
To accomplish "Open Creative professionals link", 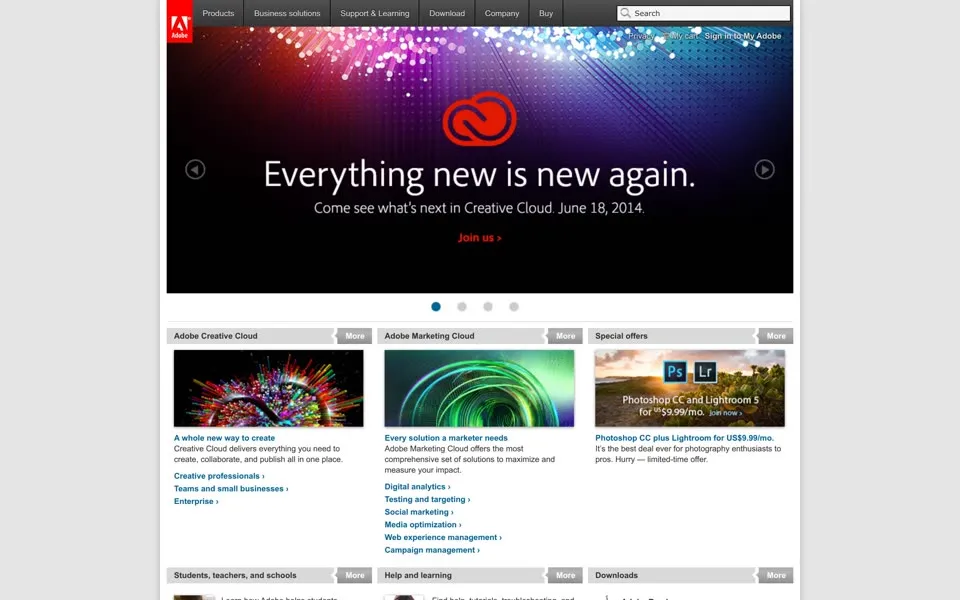I will point(219,476).
